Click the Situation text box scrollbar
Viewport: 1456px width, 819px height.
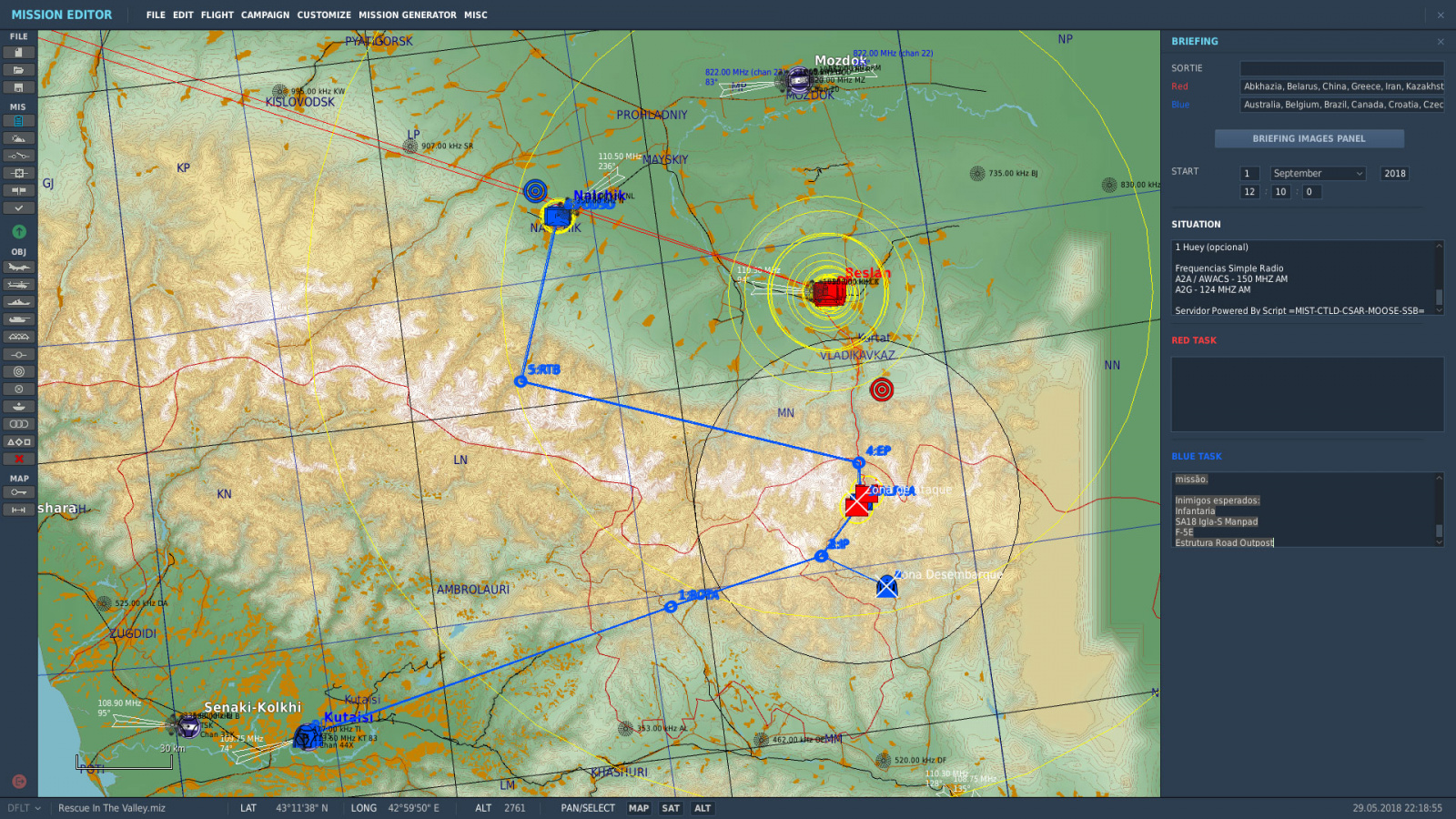point(1439,278)
